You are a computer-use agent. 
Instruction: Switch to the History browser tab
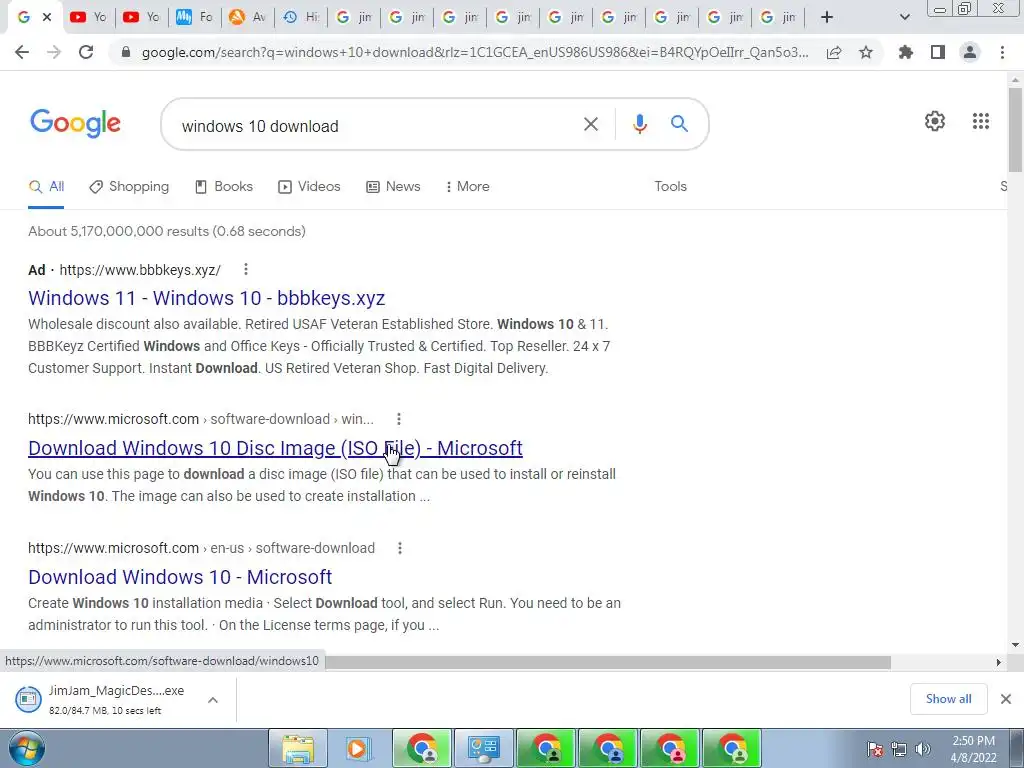[301, 17]
